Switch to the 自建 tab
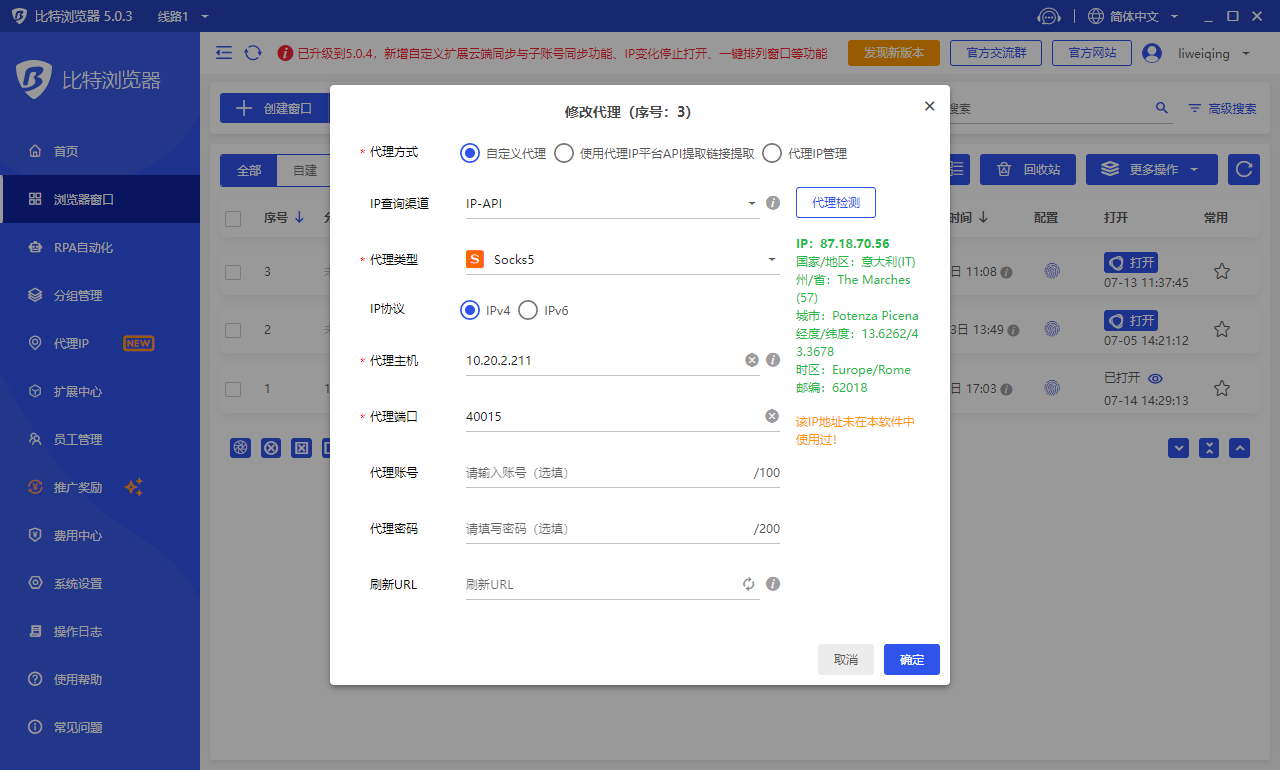 [305, 170]
